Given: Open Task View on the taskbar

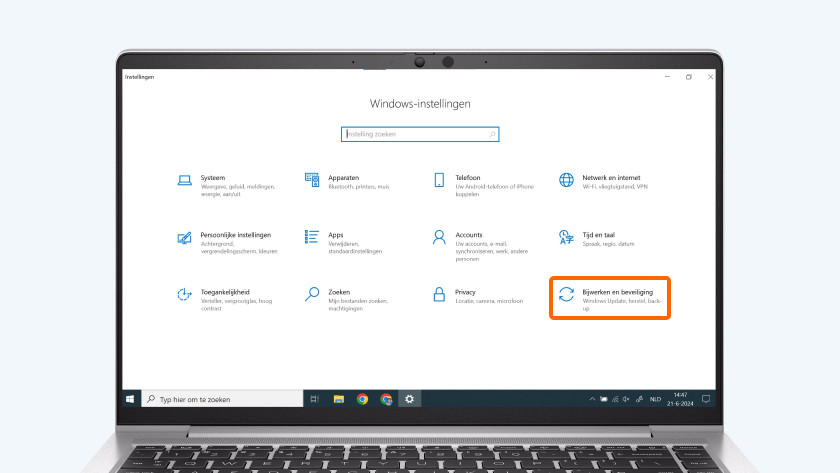Looking at the screenshot, I should [314, 399].
